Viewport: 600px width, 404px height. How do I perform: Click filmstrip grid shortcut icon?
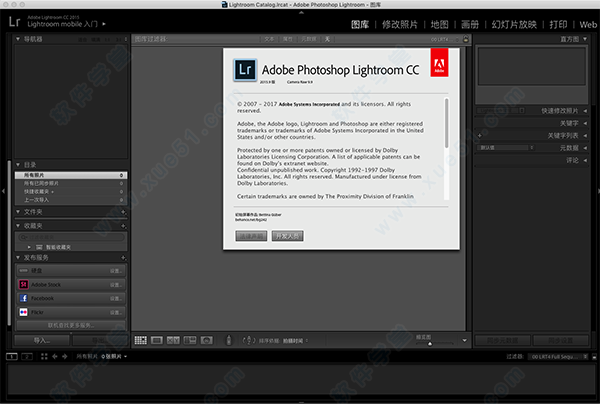click(44, 357)
